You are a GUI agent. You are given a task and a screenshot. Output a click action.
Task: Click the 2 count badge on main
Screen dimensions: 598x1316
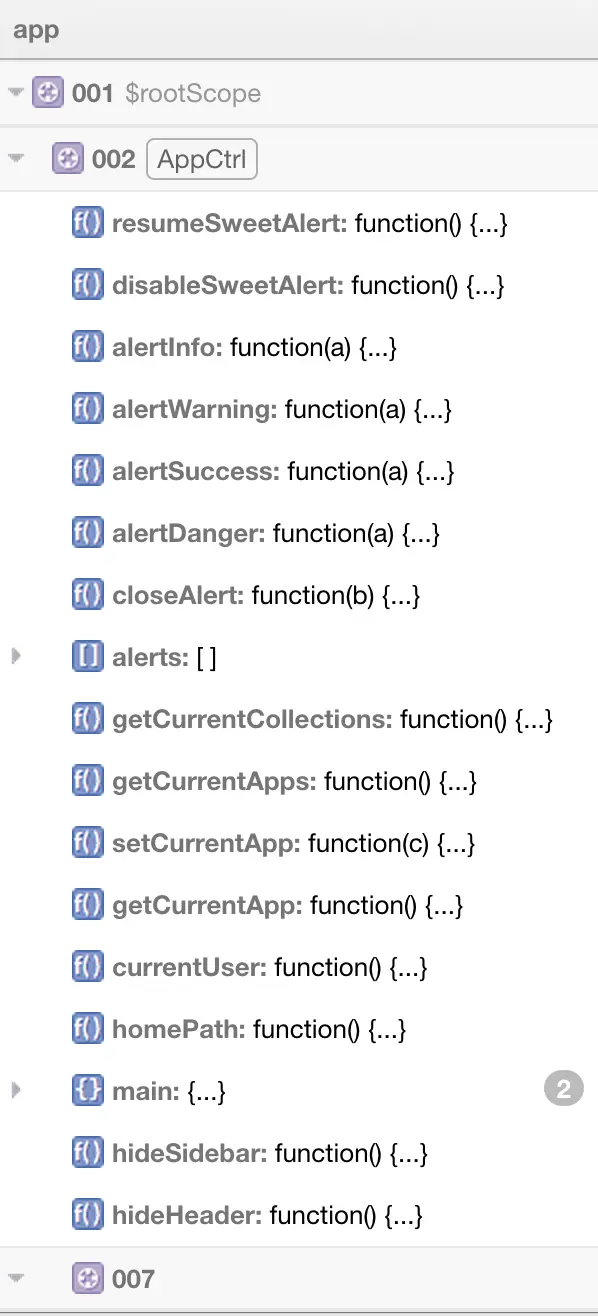coord(564,1089)
